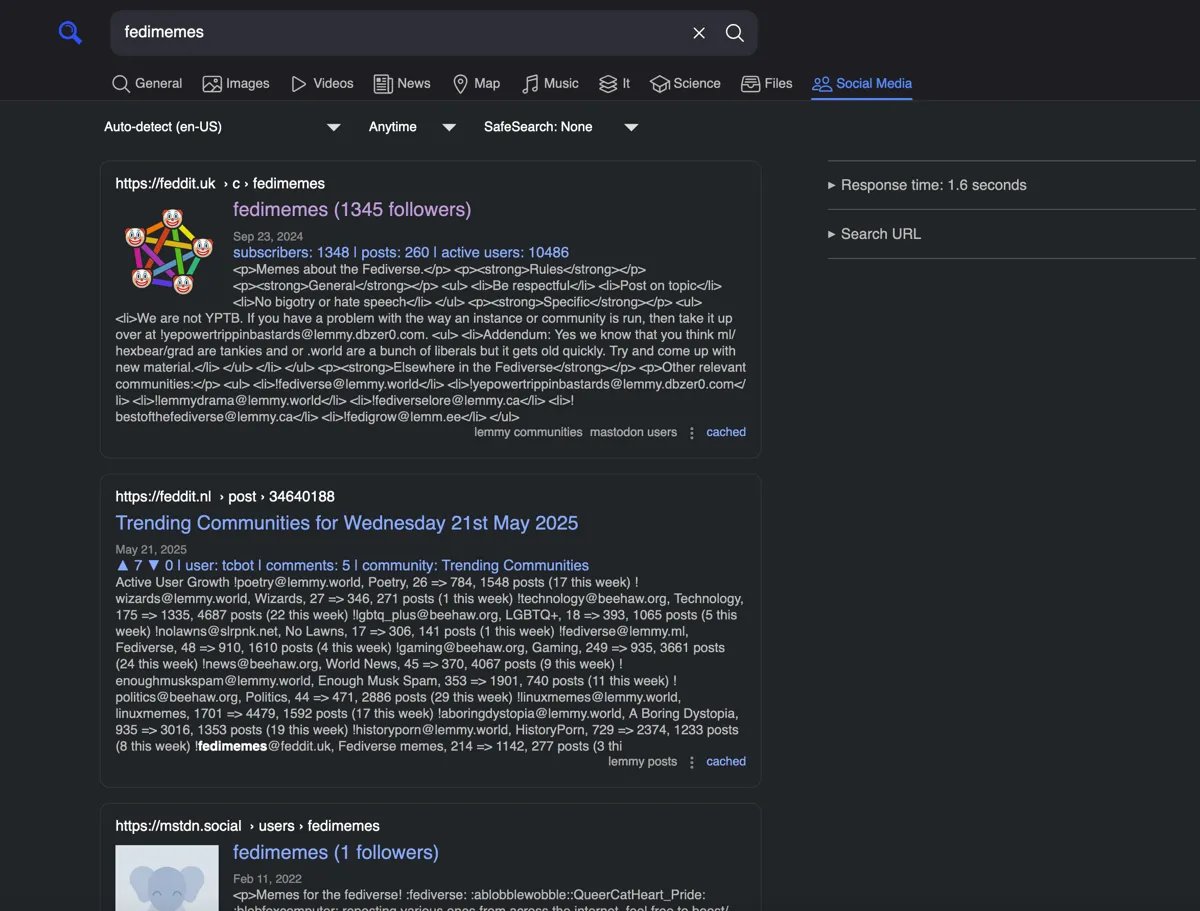Click the SearXNG magnifier logo icon
The height and width of the screenshot is (911, 1200).
point(70,33)
